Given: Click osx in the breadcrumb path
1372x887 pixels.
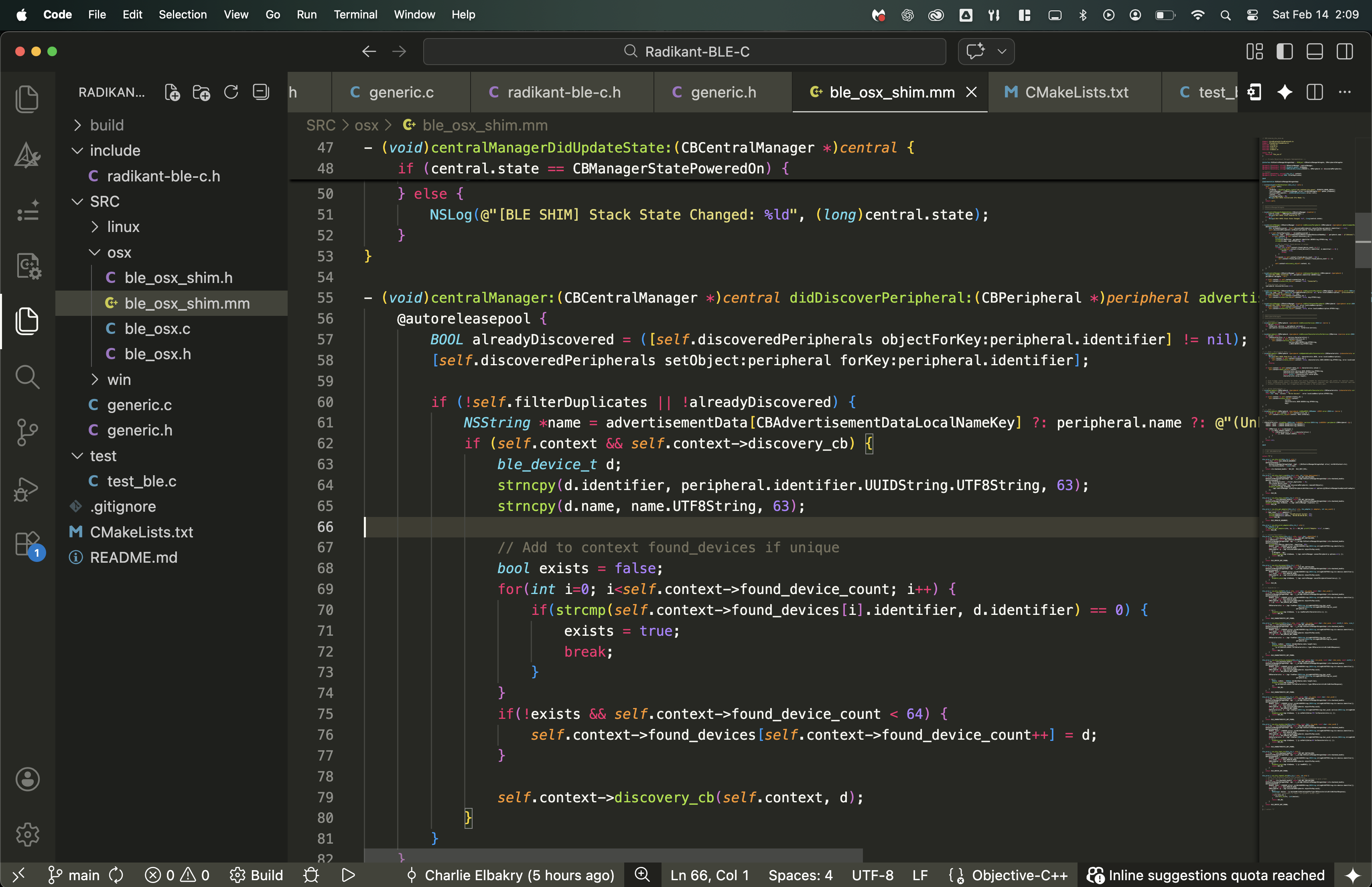Looking at the screenshot, I should pos(366,125).
